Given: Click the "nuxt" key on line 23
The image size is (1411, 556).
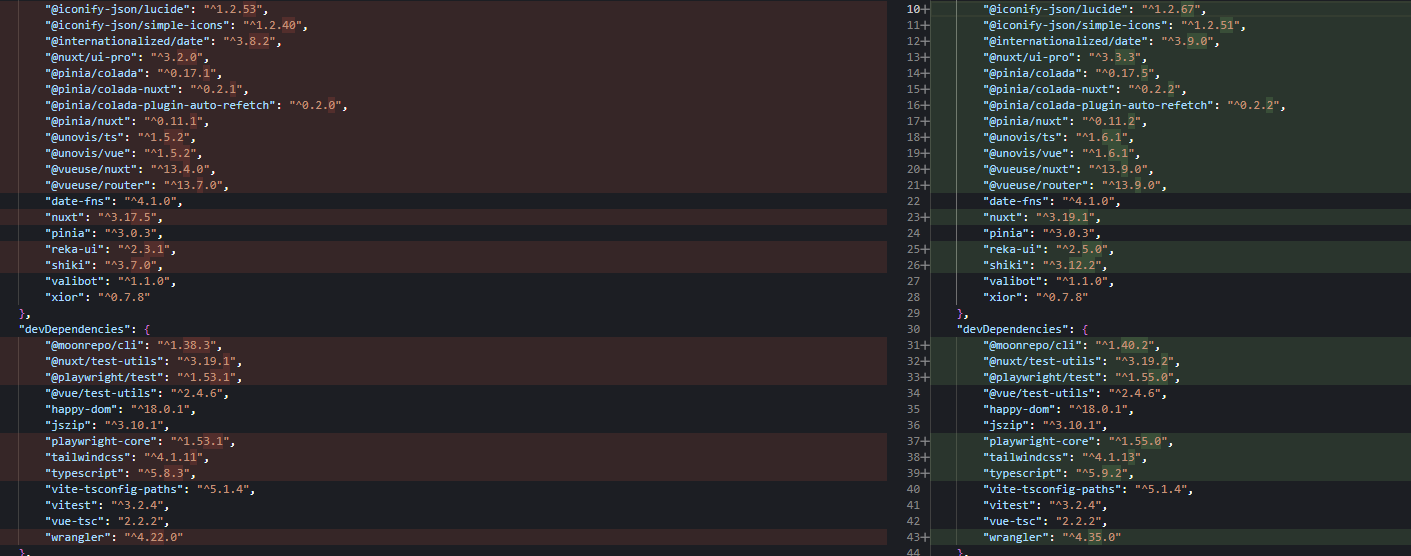Looking at the screenshot, I should pos(1003,217).
